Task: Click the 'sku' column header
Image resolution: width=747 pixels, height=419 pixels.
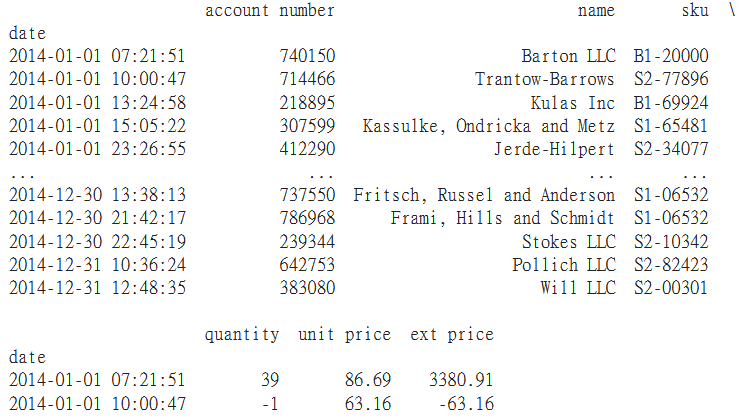Action: coord(695,11)
